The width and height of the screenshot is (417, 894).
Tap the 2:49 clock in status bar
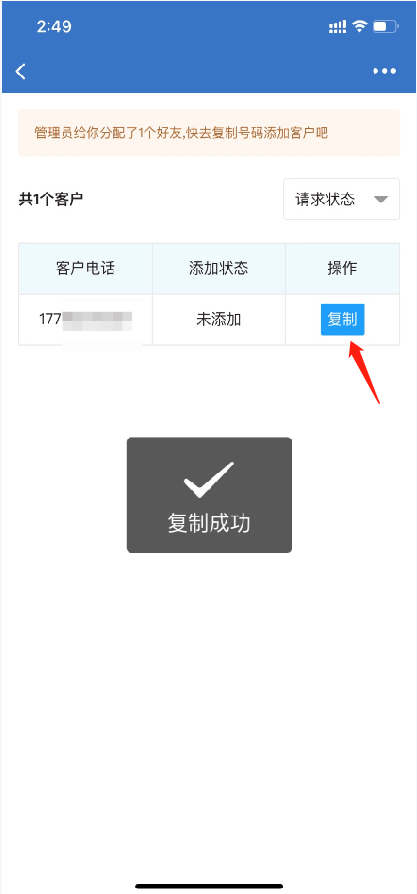click(54, 27)
